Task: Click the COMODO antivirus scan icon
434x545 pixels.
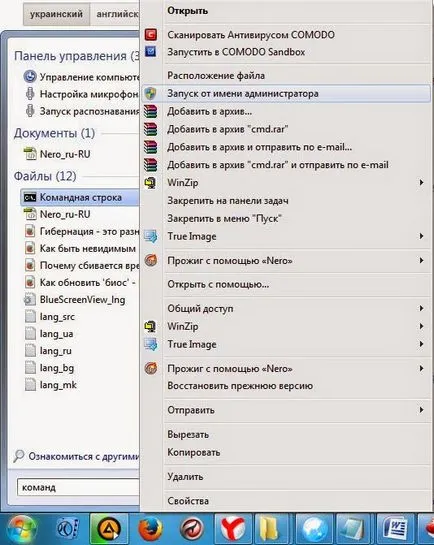Action: [151, 35]
